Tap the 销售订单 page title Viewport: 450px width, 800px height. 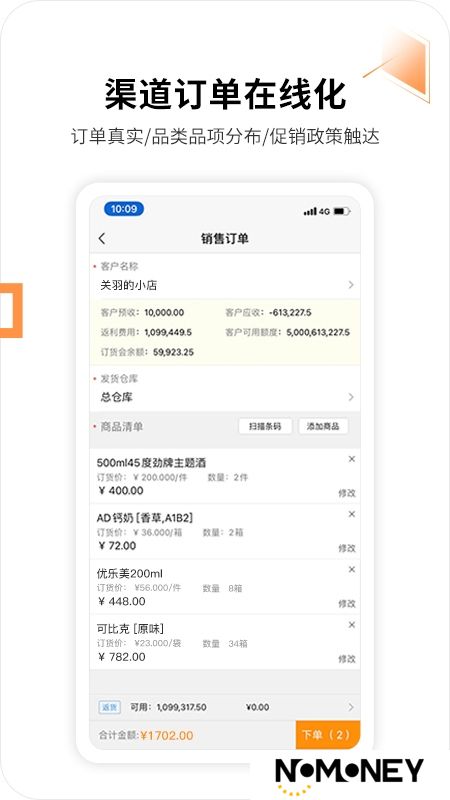click(224, 239)
